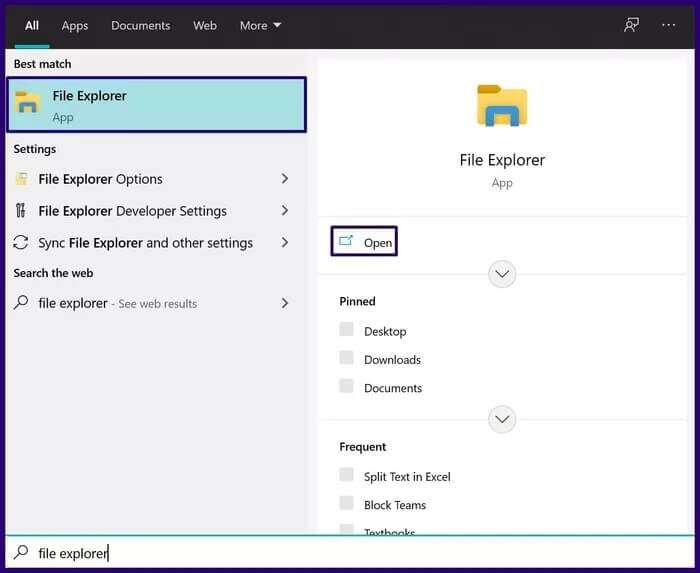Click the magnifier icon in the search box
The height and width of the screenshot is (573, 700).
tap(21, 552)
